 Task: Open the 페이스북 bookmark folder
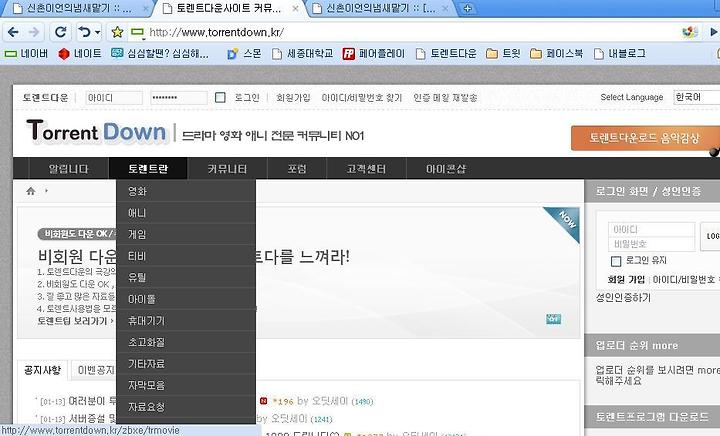click(x=556, y=54)
